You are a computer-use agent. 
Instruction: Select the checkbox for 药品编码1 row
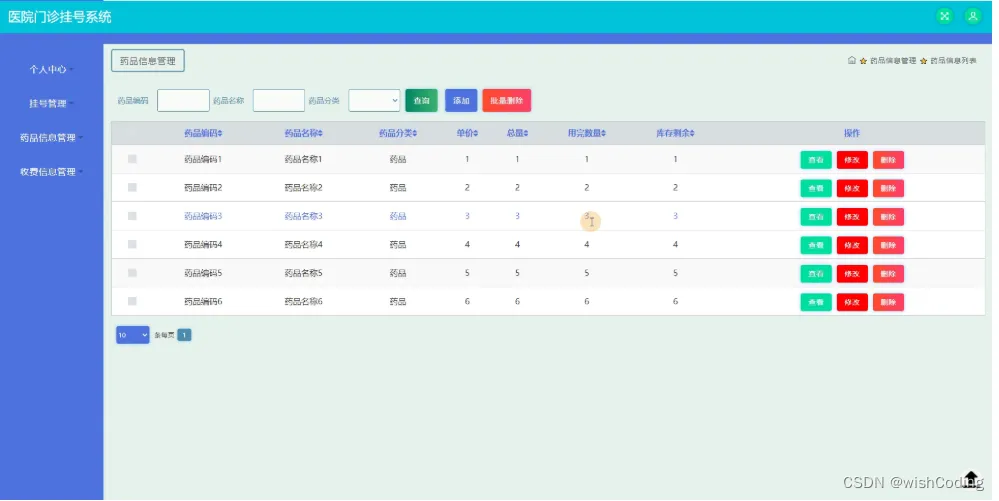[x=132, y=159]
